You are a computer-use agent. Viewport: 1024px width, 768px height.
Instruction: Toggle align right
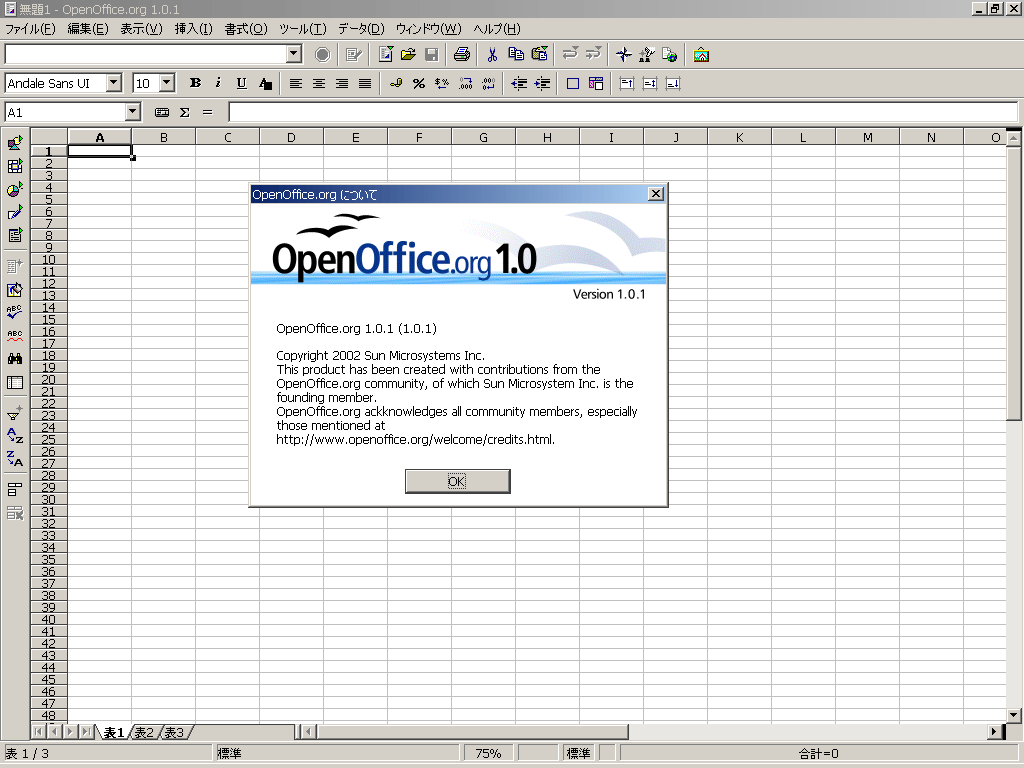point(342,84)
